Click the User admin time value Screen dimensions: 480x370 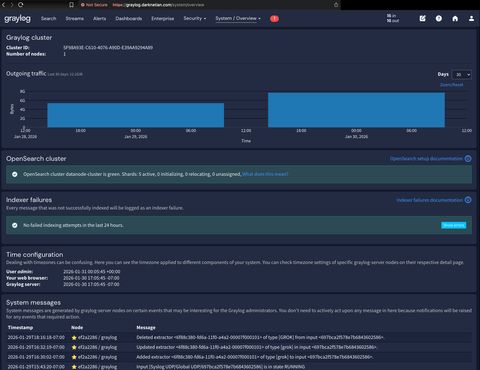(x=92, y=272)
